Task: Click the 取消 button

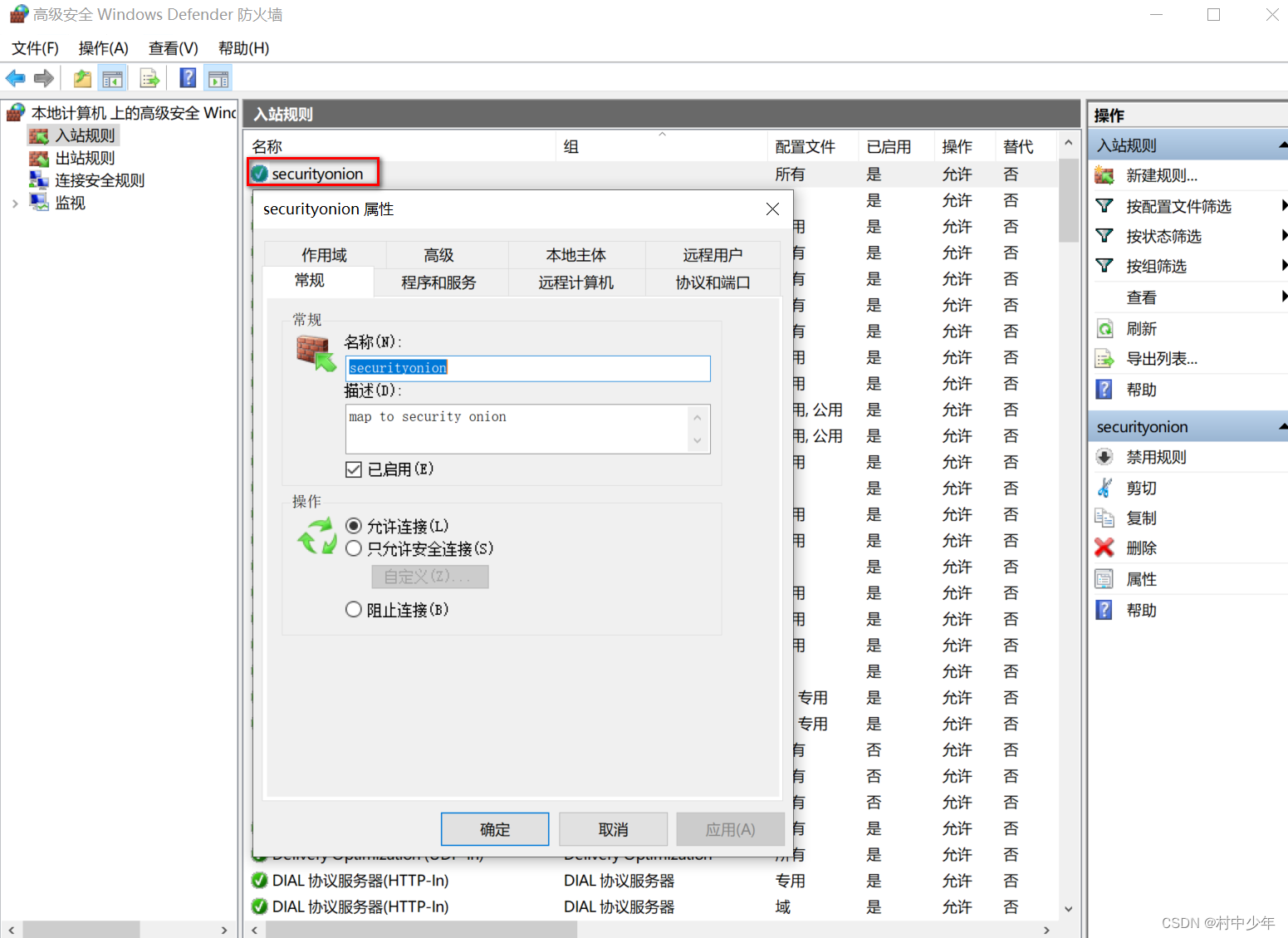Action: [x=614, y=829]
